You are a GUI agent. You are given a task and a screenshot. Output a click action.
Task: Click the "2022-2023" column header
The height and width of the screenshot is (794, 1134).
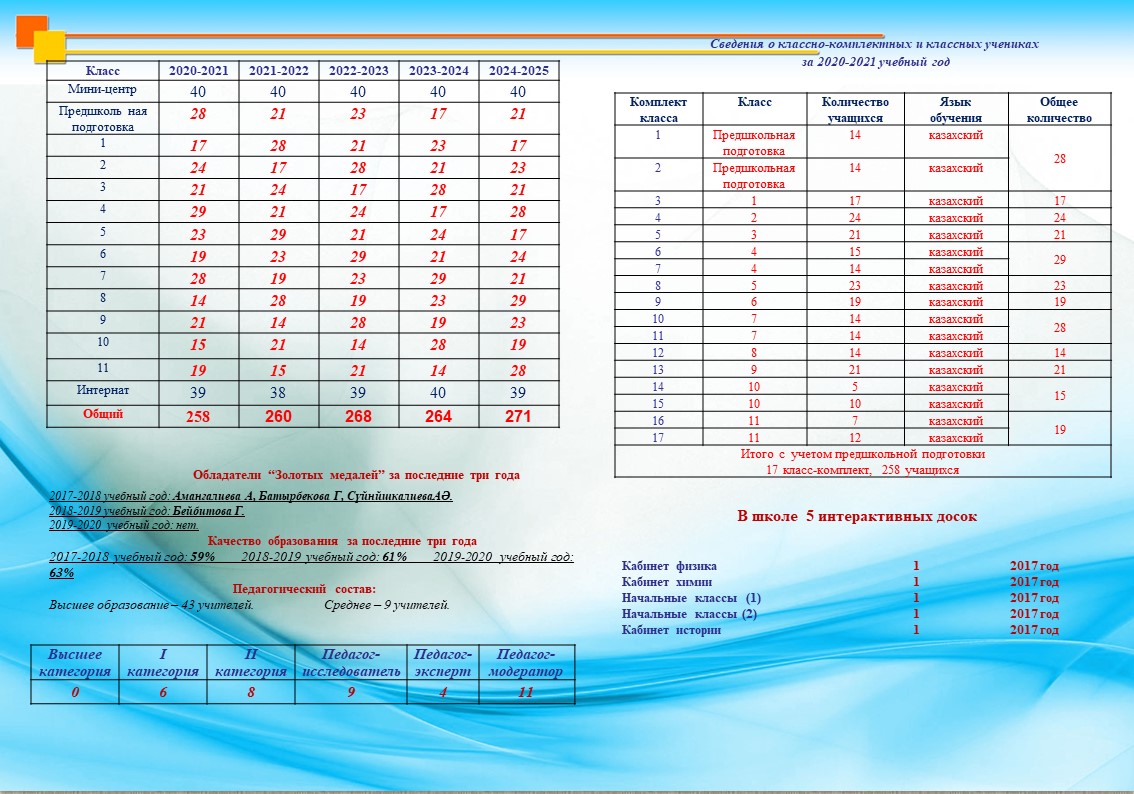click(359, 71)
